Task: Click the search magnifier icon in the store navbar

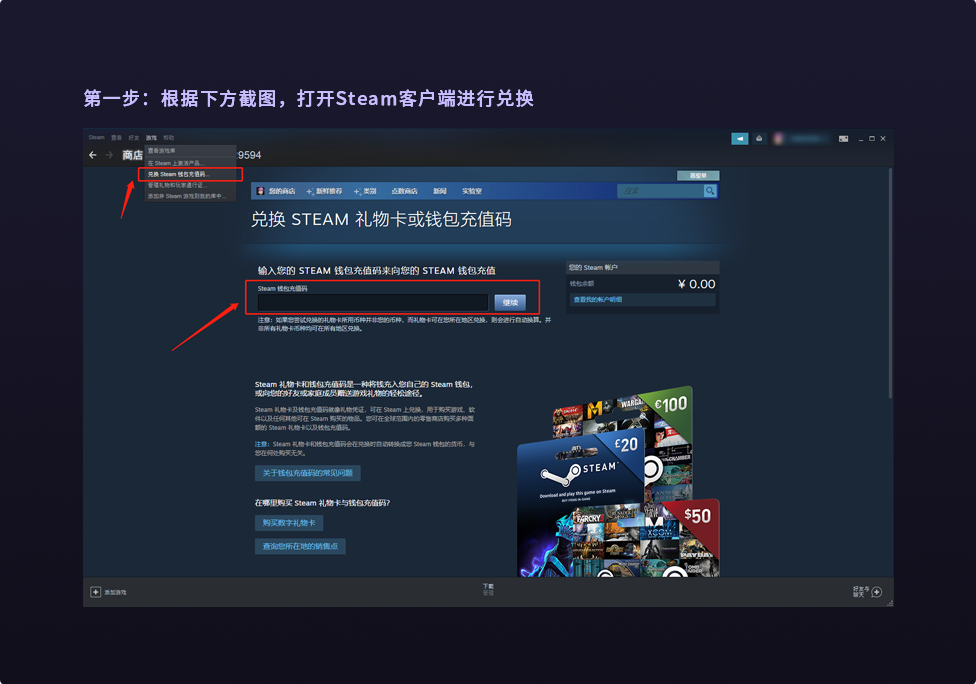Action: click(x=709, y=190)
